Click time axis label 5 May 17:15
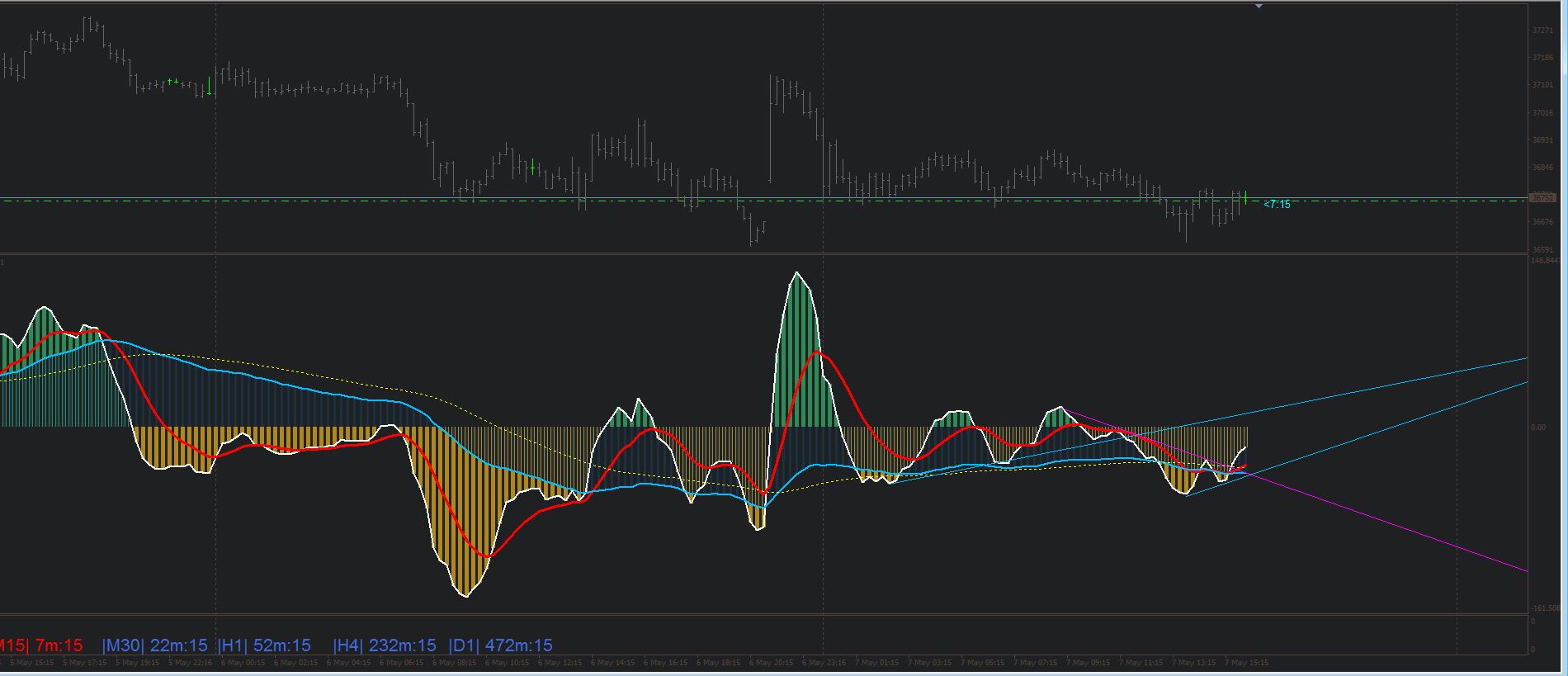1568x676 pixels. pyautogui.click(x=84, y=663)
